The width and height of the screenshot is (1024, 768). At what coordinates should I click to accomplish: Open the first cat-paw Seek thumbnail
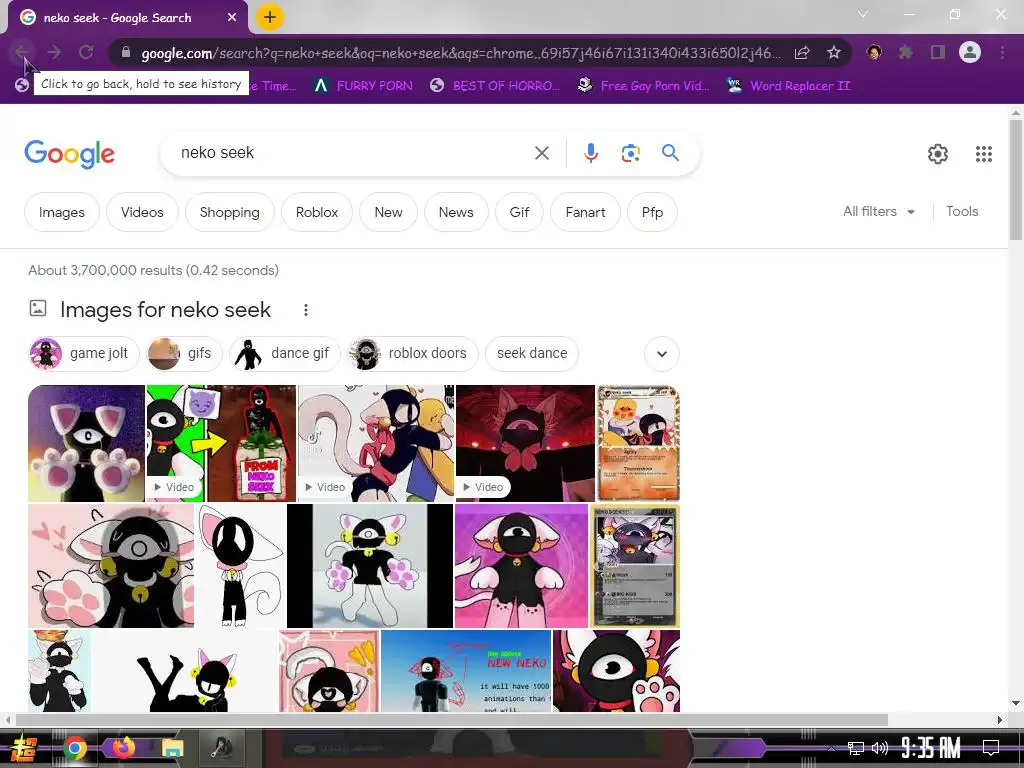click(86, 443)
